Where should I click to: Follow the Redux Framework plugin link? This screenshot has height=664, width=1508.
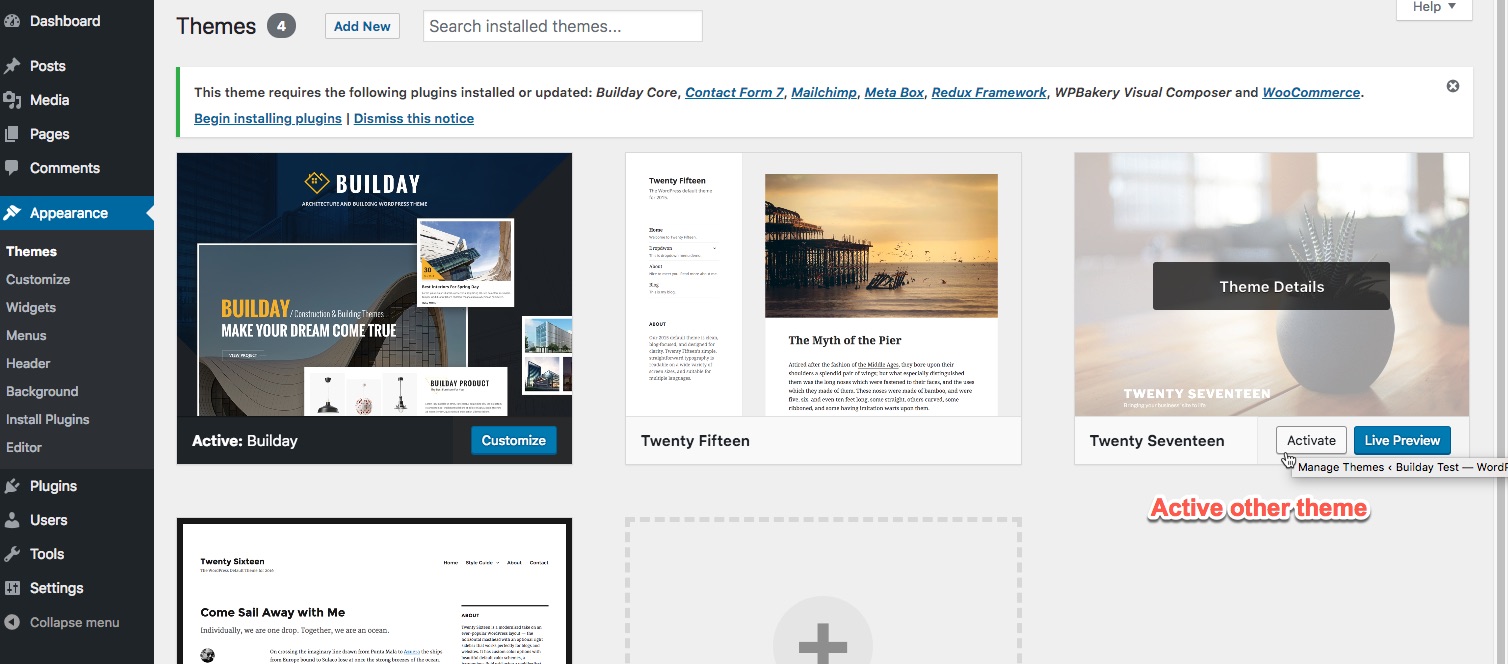(989, 92)
